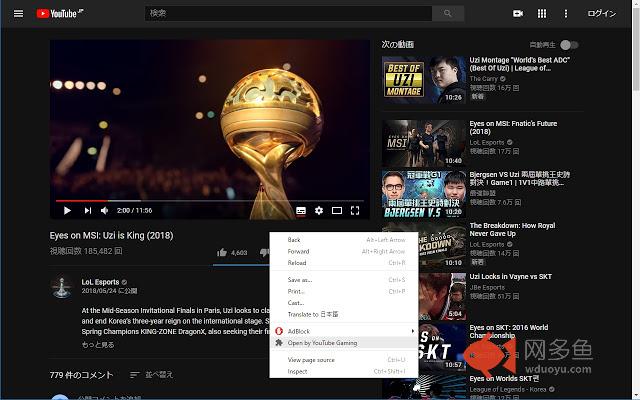640x400 pixels.
Task: Mute the video volume
Action: coord(104,211)
